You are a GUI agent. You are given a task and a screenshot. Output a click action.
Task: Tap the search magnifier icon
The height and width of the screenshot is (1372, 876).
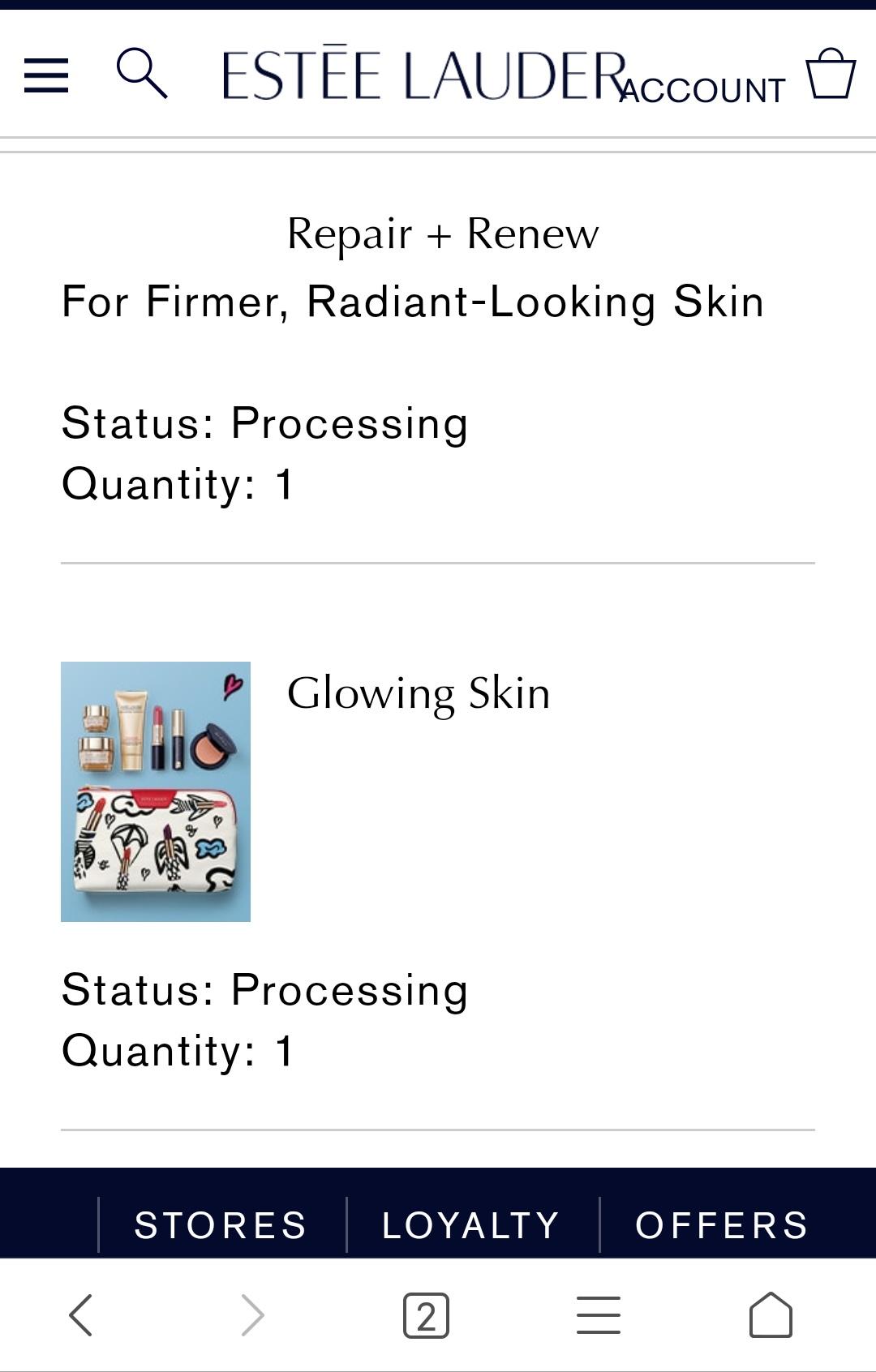tap(142, 73)
